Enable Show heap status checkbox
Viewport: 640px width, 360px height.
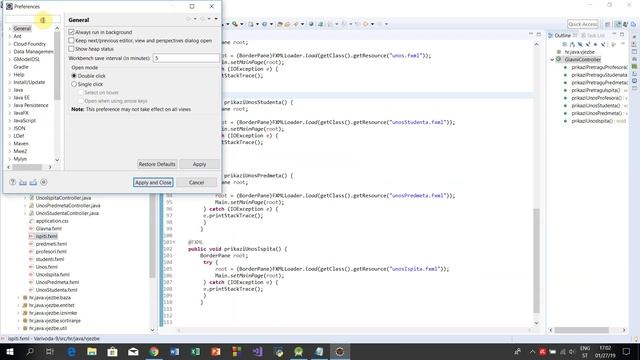pyautogui.click(x=71, y=49)
